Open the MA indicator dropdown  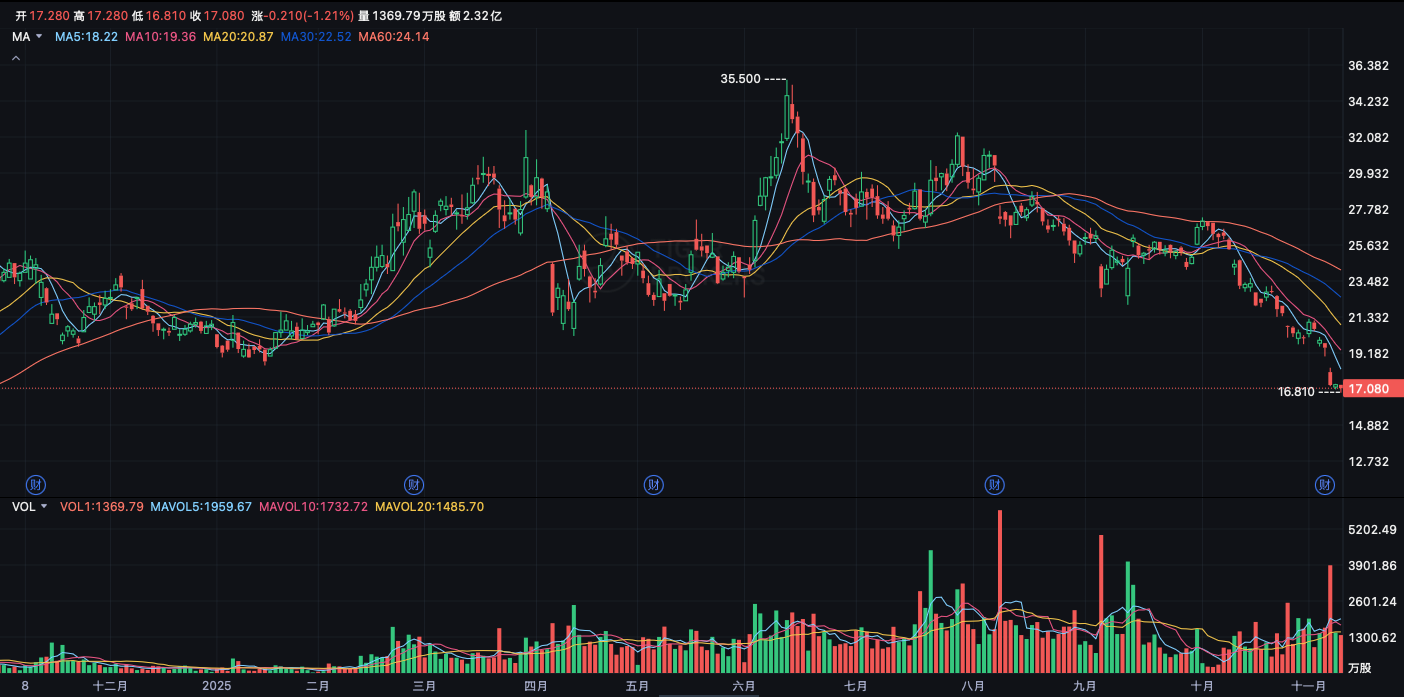click(x=27, y=37)
